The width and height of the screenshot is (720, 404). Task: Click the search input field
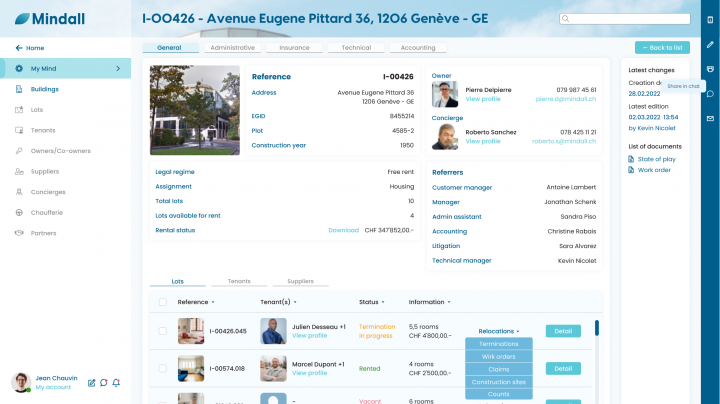(x=624, y=19)
